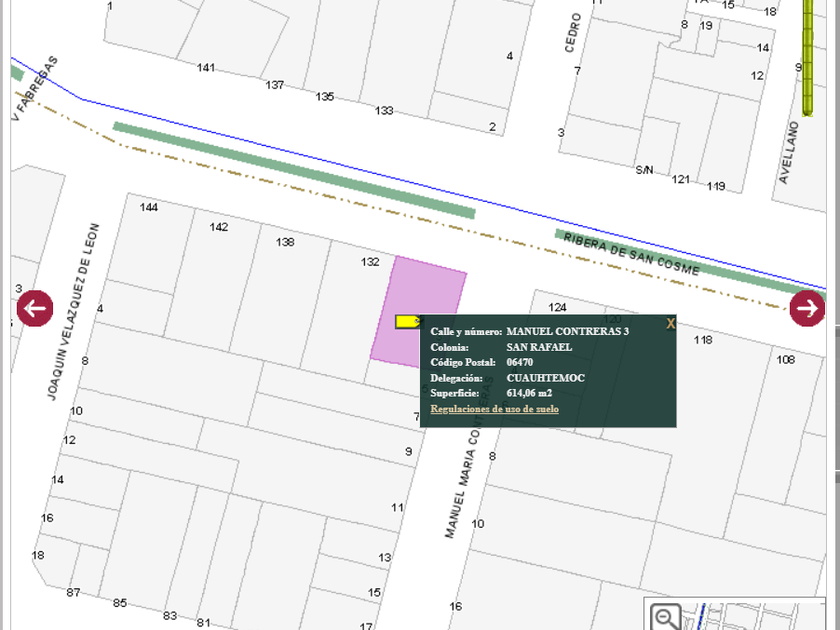The image size is (840, 630).
Task: Click the Superficie value 614,06 m2
Action: (x=529, y=393)
